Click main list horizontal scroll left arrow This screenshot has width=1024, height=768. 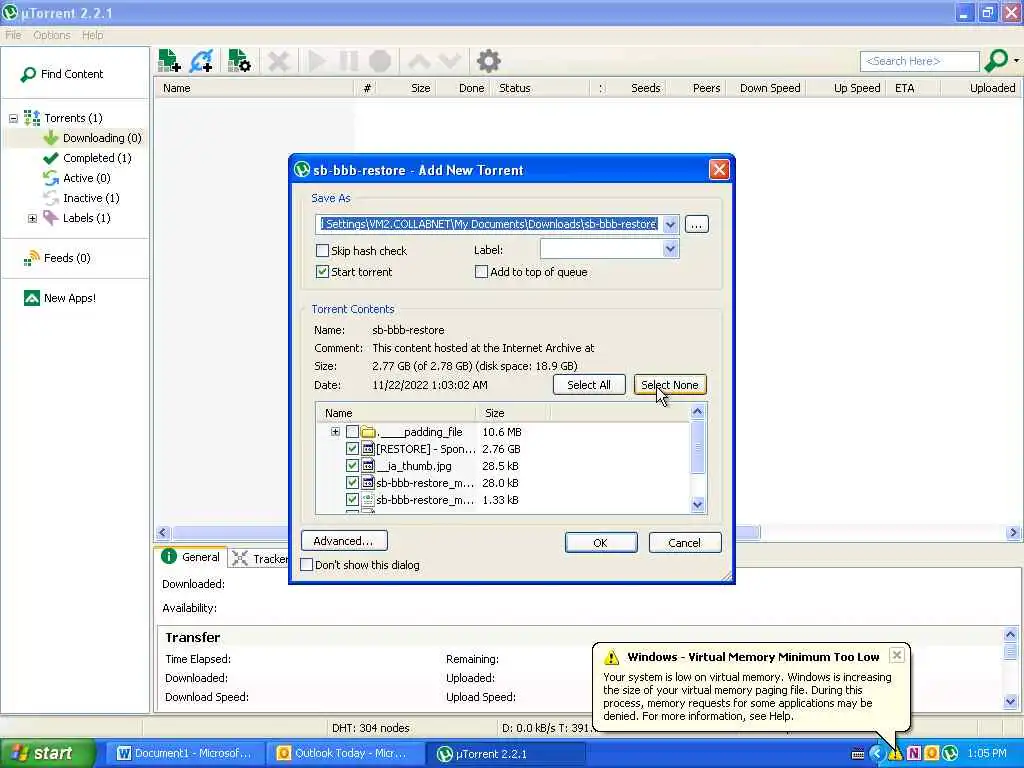click(x=163, y=533)
